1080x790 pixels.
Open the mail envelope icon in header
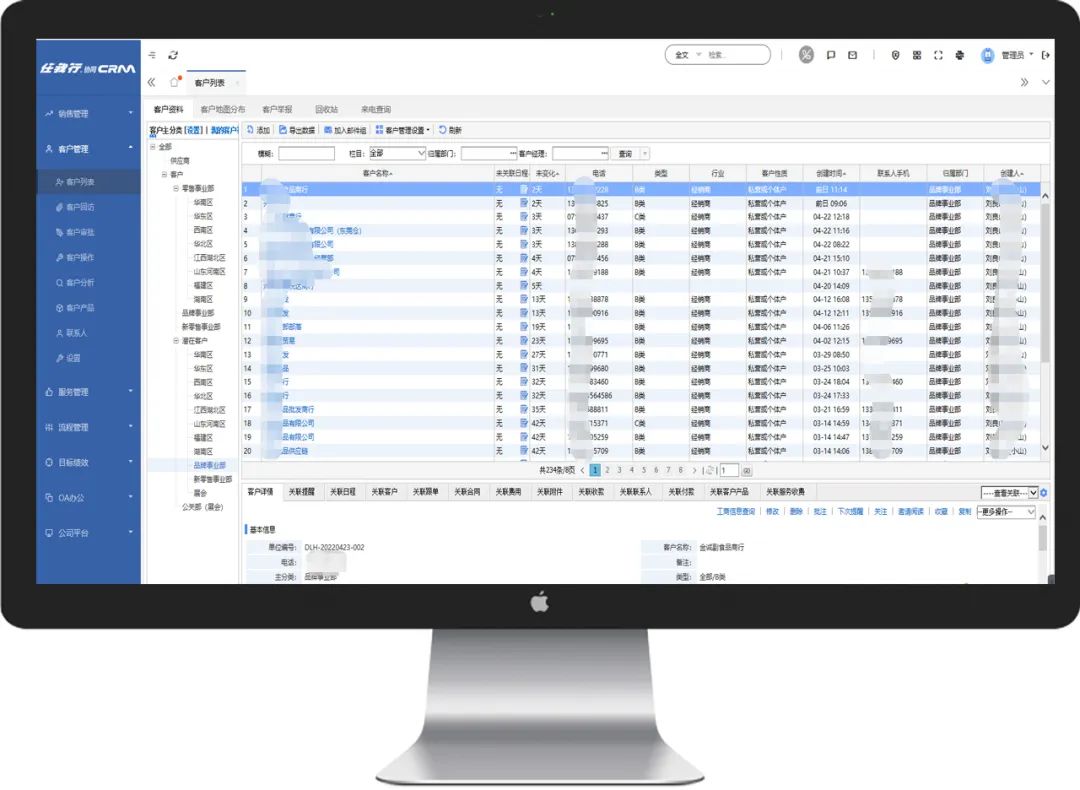(853, 55)
